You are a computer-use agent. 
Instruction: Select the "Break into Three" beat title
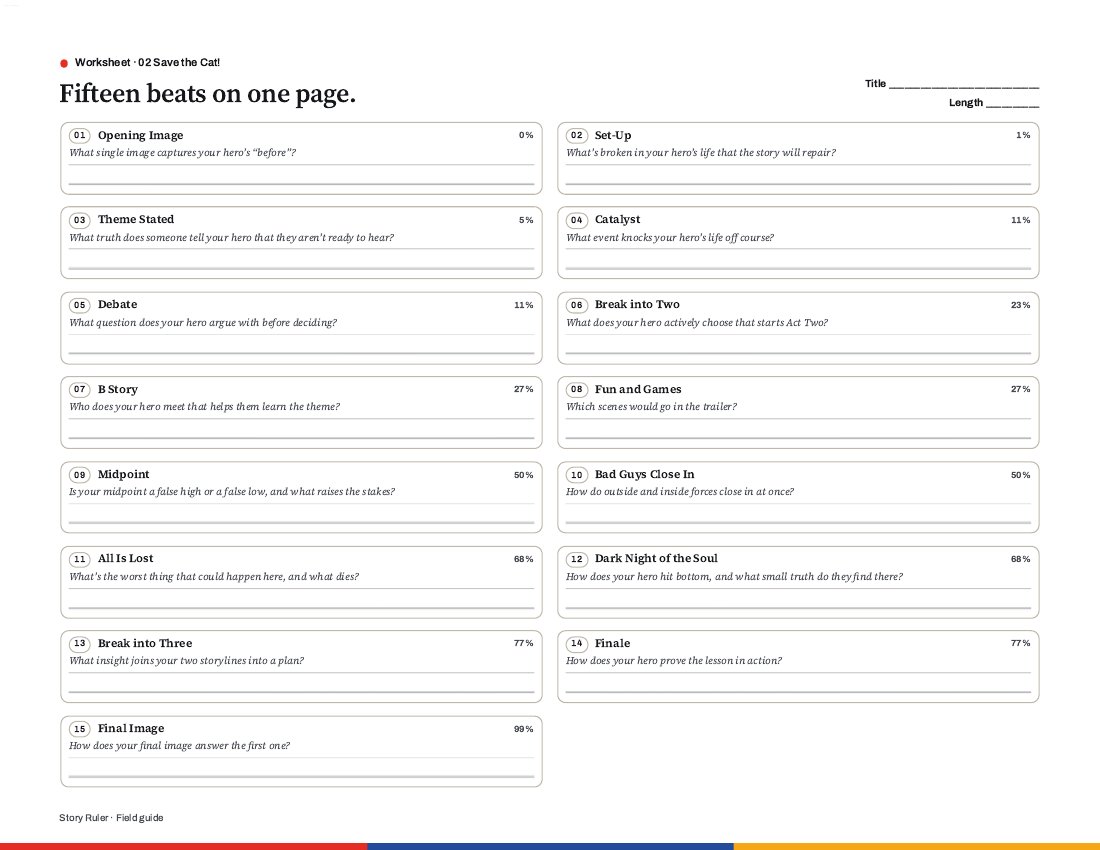(145, 643)
